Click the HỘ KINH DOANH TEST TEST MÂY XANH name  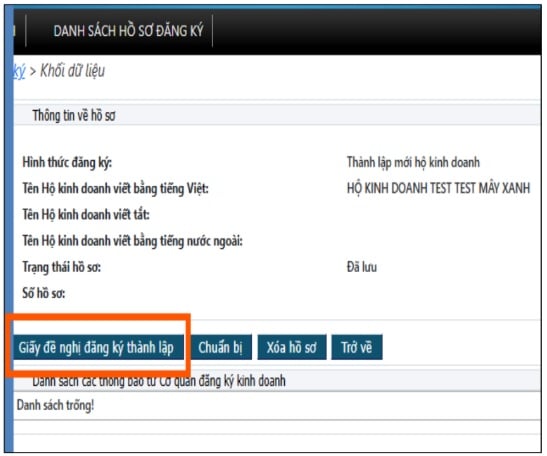[x=438, y=188]
